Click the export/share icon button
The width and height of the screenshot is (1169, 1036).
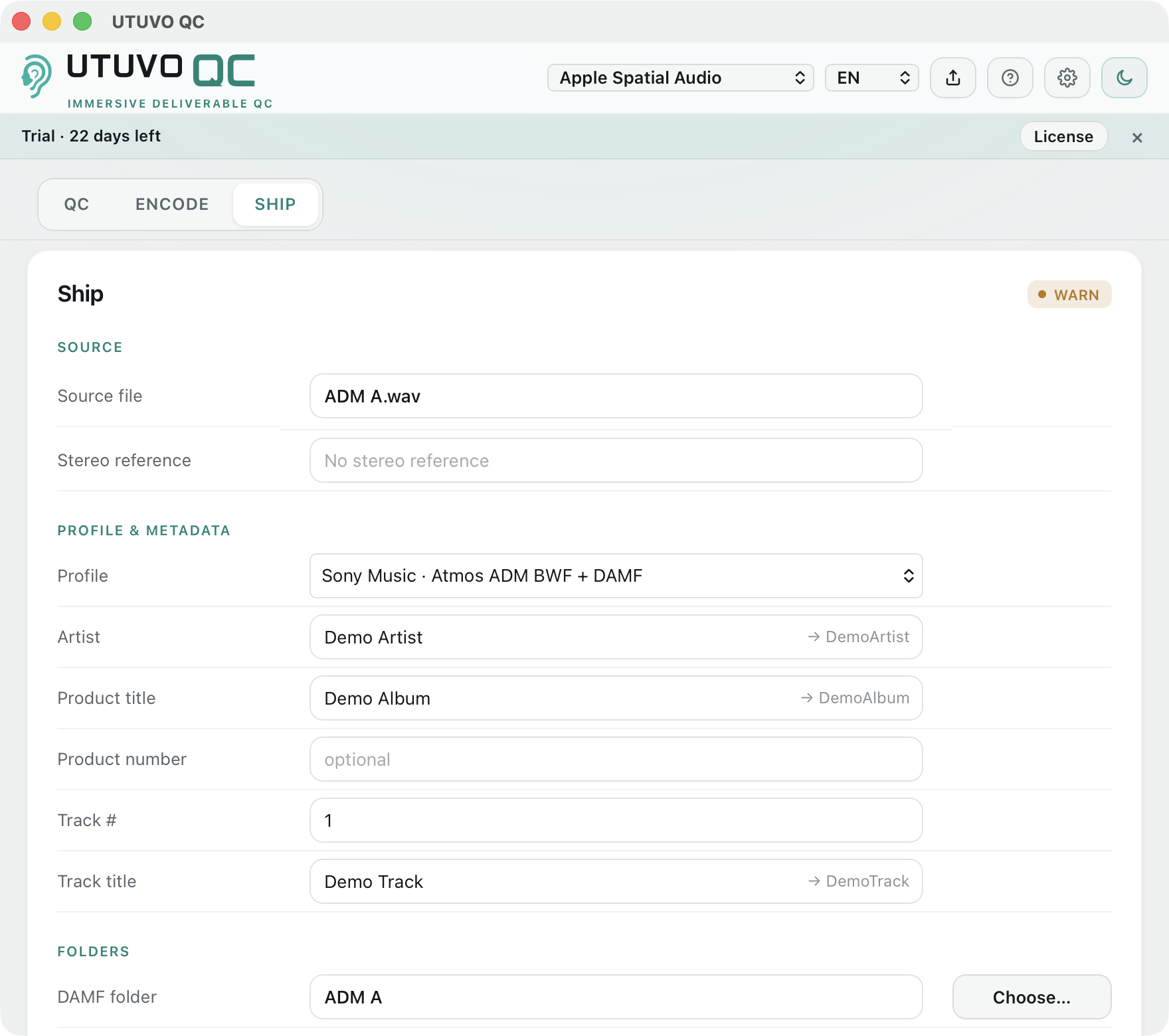(x=953, y=78)
